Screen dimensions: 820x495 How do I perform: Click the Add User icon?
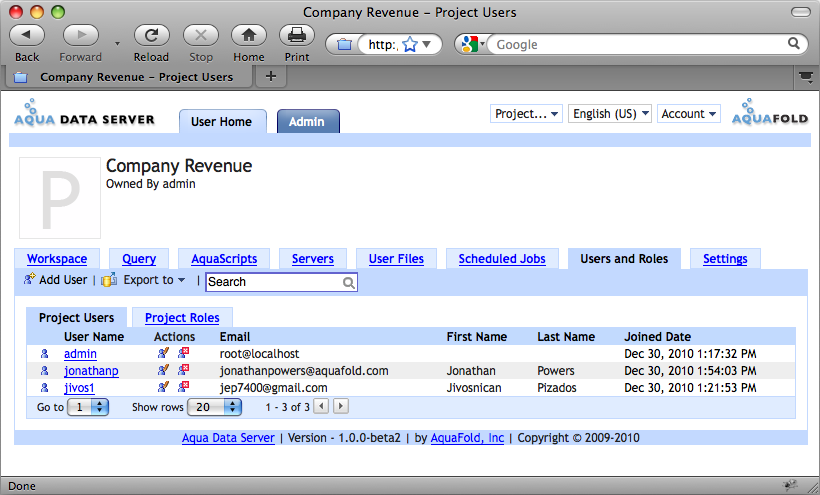29,280
